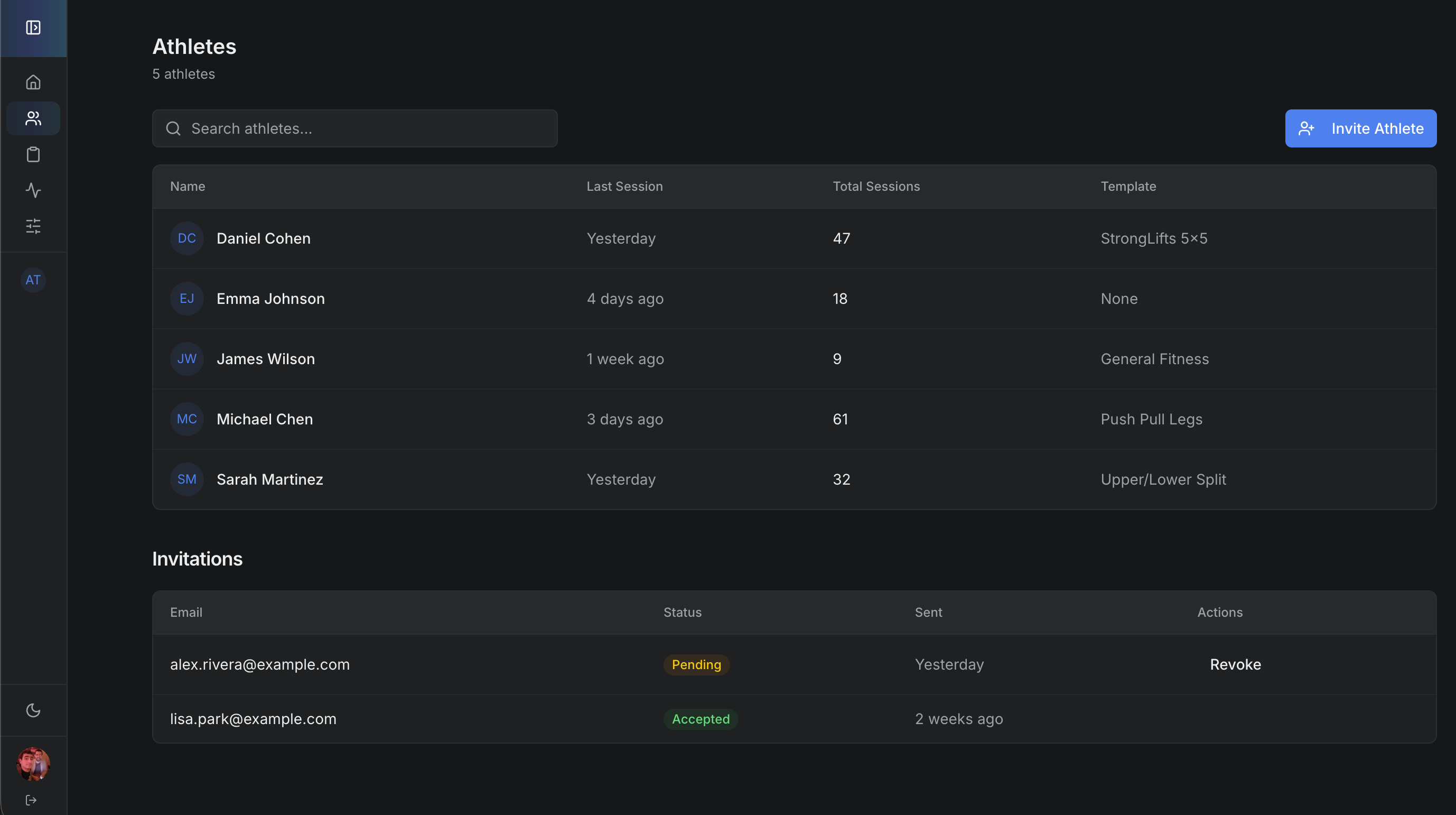Select the AT avatar badge in sidebar
This screenshot has width=1456, height=815.
click(33, 280)
